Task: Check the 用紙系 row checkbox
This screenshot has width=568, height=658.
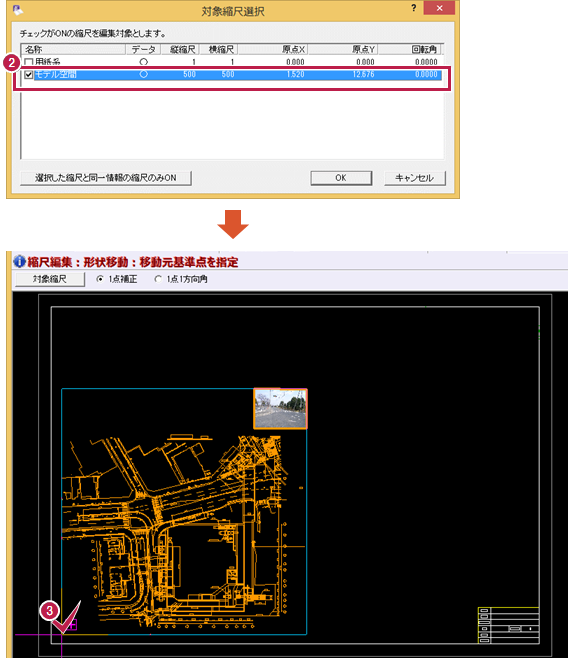Action: click(29, 62)
